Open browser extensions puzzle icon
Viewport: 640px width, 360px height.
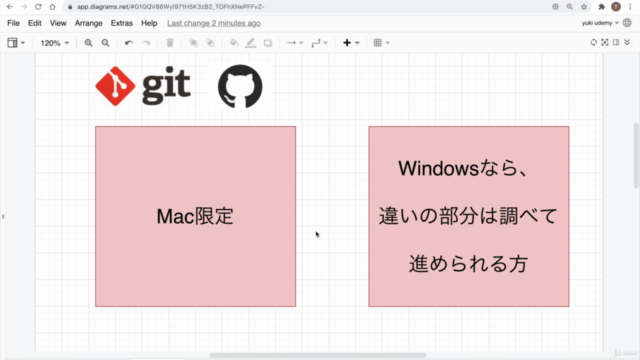(x=601, y=7)
